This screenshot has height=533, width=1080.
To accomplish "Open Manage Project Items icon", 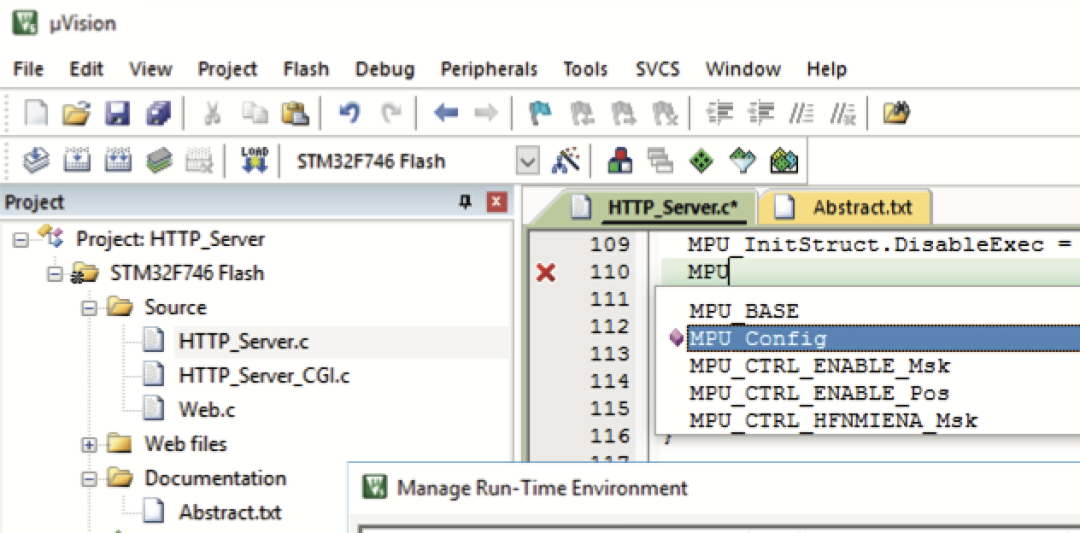I will tap(620, 162).
